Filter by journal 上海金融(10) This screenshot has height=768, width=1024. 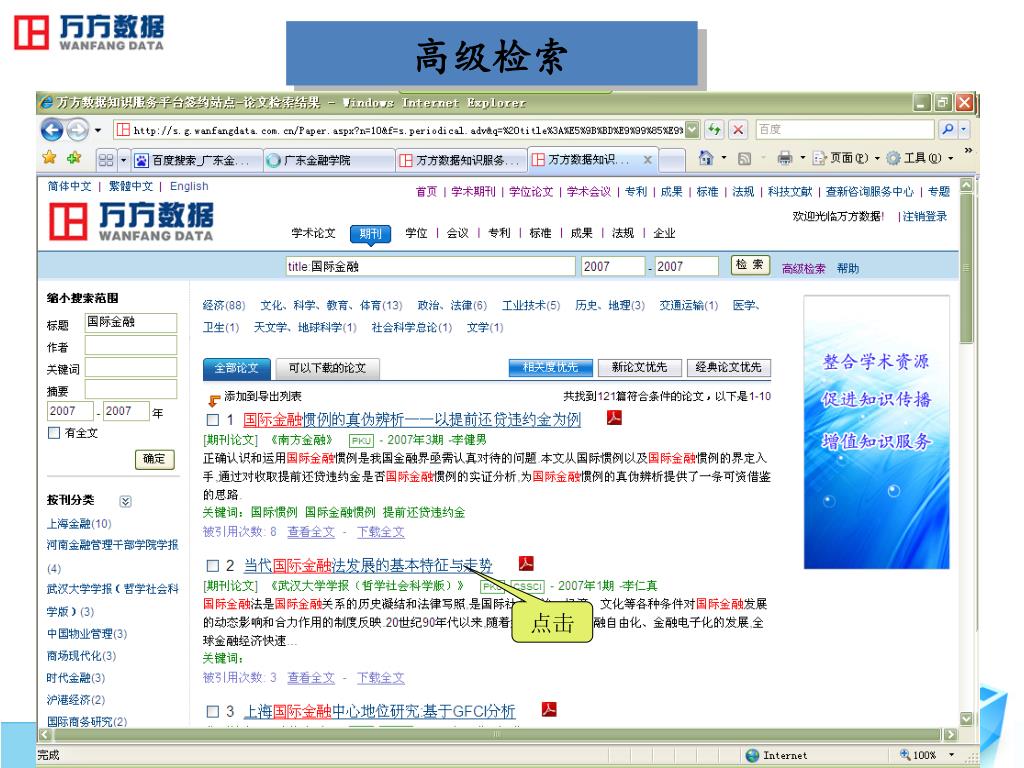coord(79,524)
